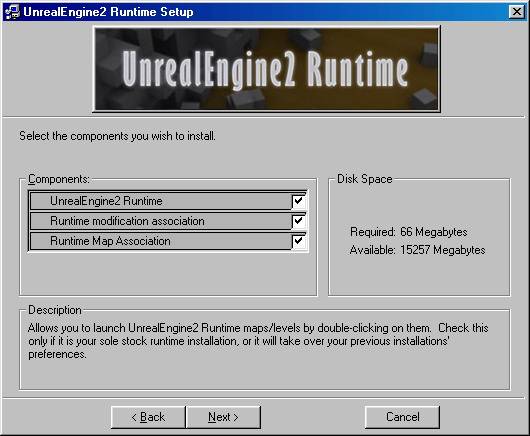
Task: Click the Required 66 Megabytes text
Action: (408, 232)
